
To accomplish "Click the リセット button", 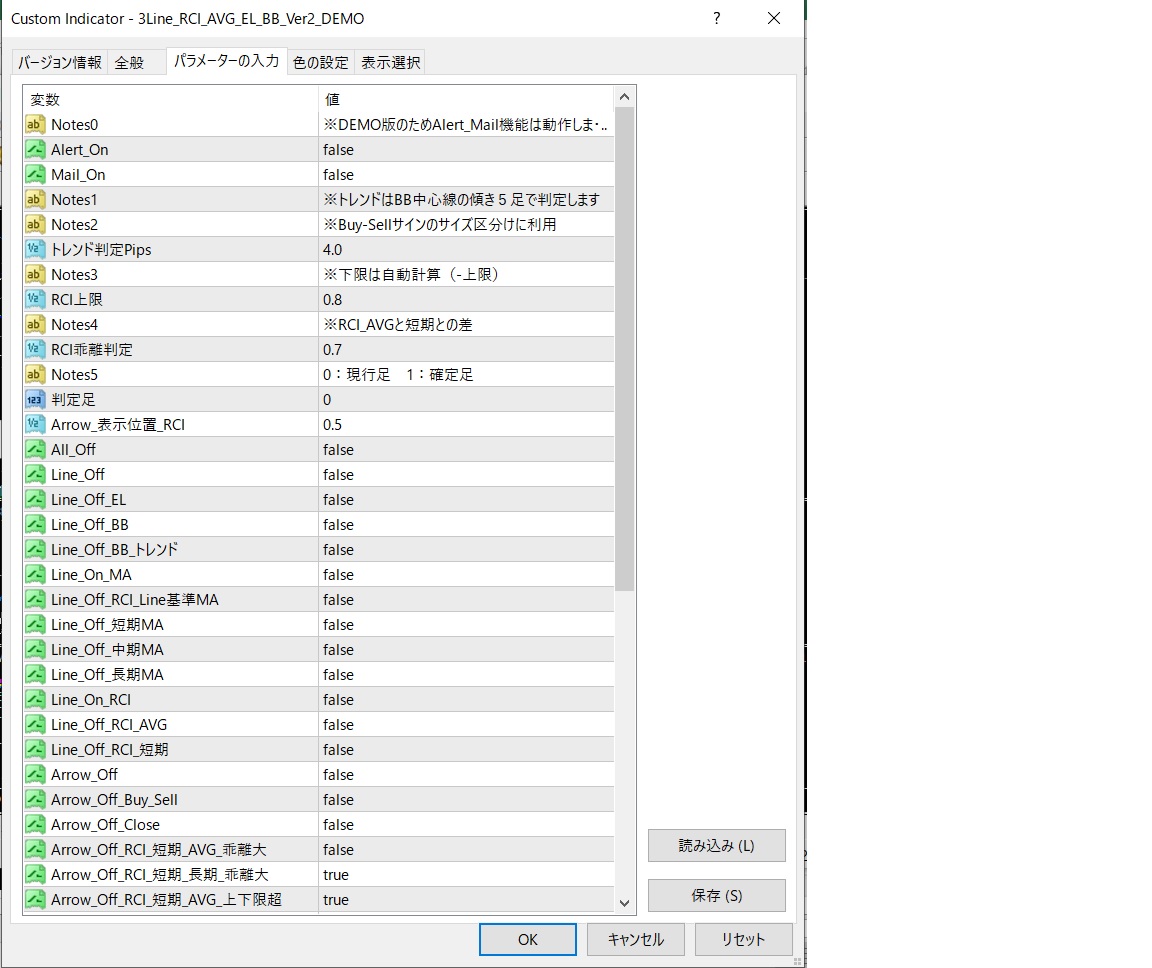I will point(744,939).
